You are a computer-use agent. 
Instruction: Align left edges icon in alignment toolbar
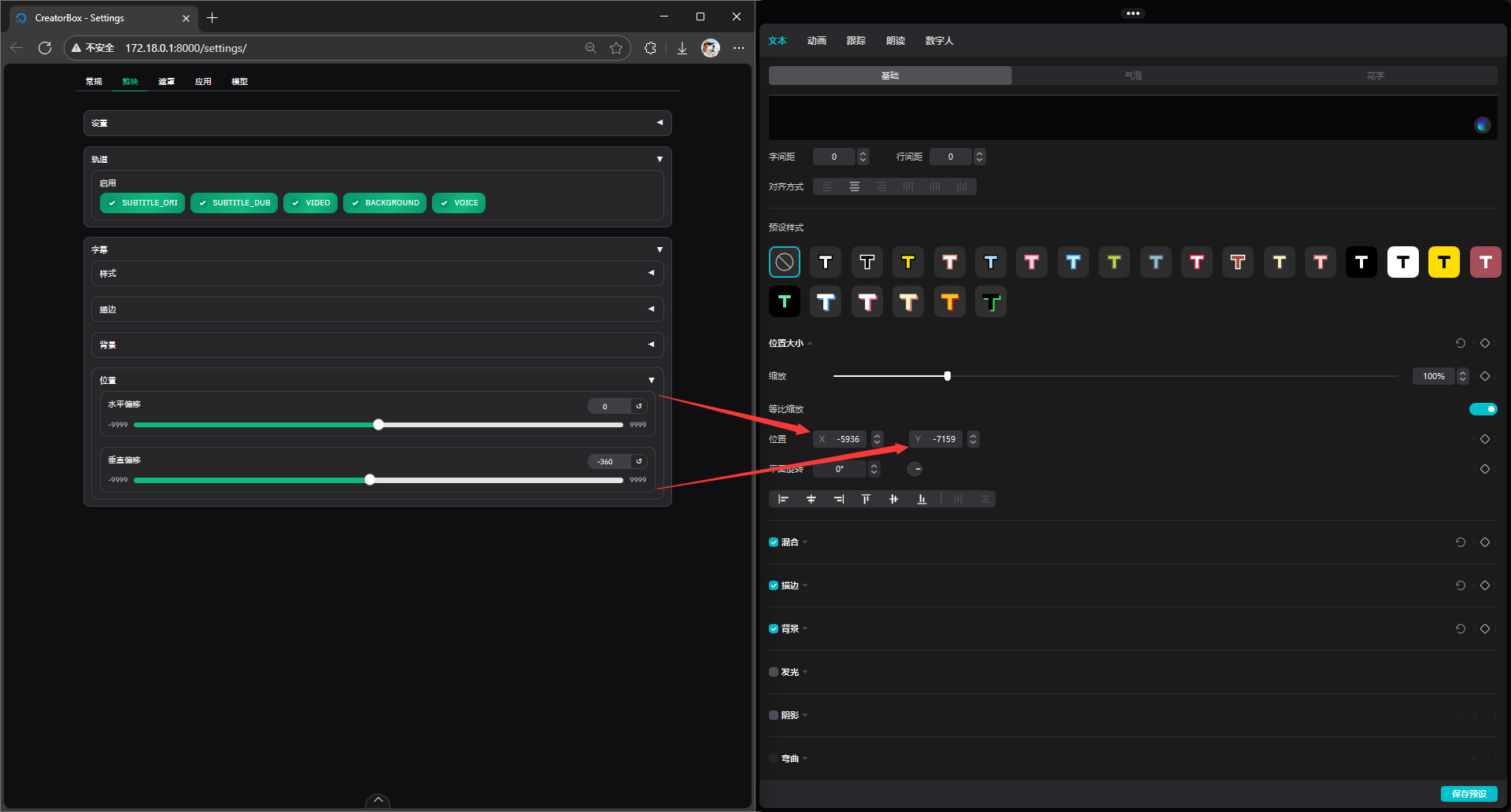pyautogui.click(x=783, y=499)
